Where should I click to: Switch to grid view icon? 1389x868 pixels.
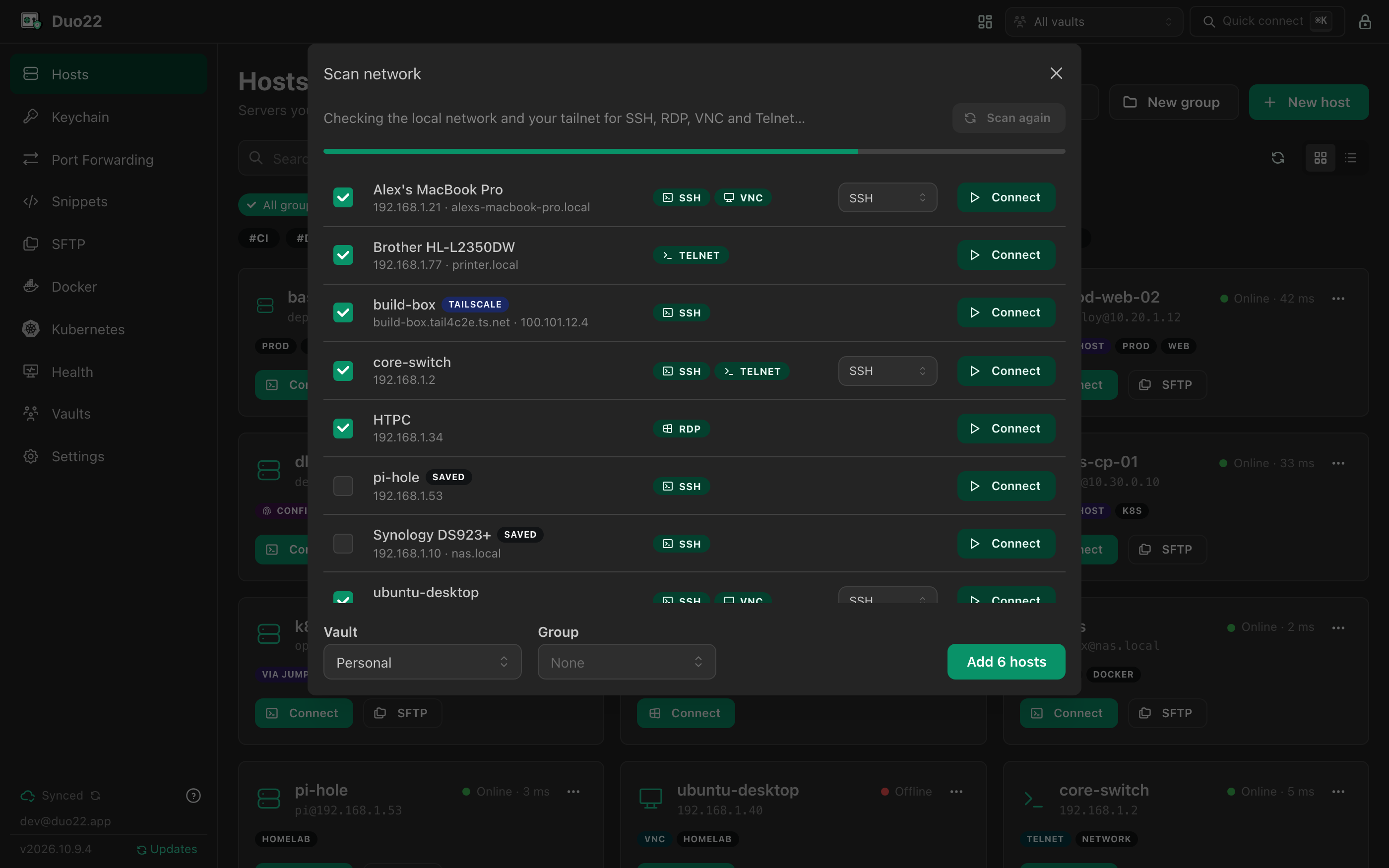[x=1320, y=158]
